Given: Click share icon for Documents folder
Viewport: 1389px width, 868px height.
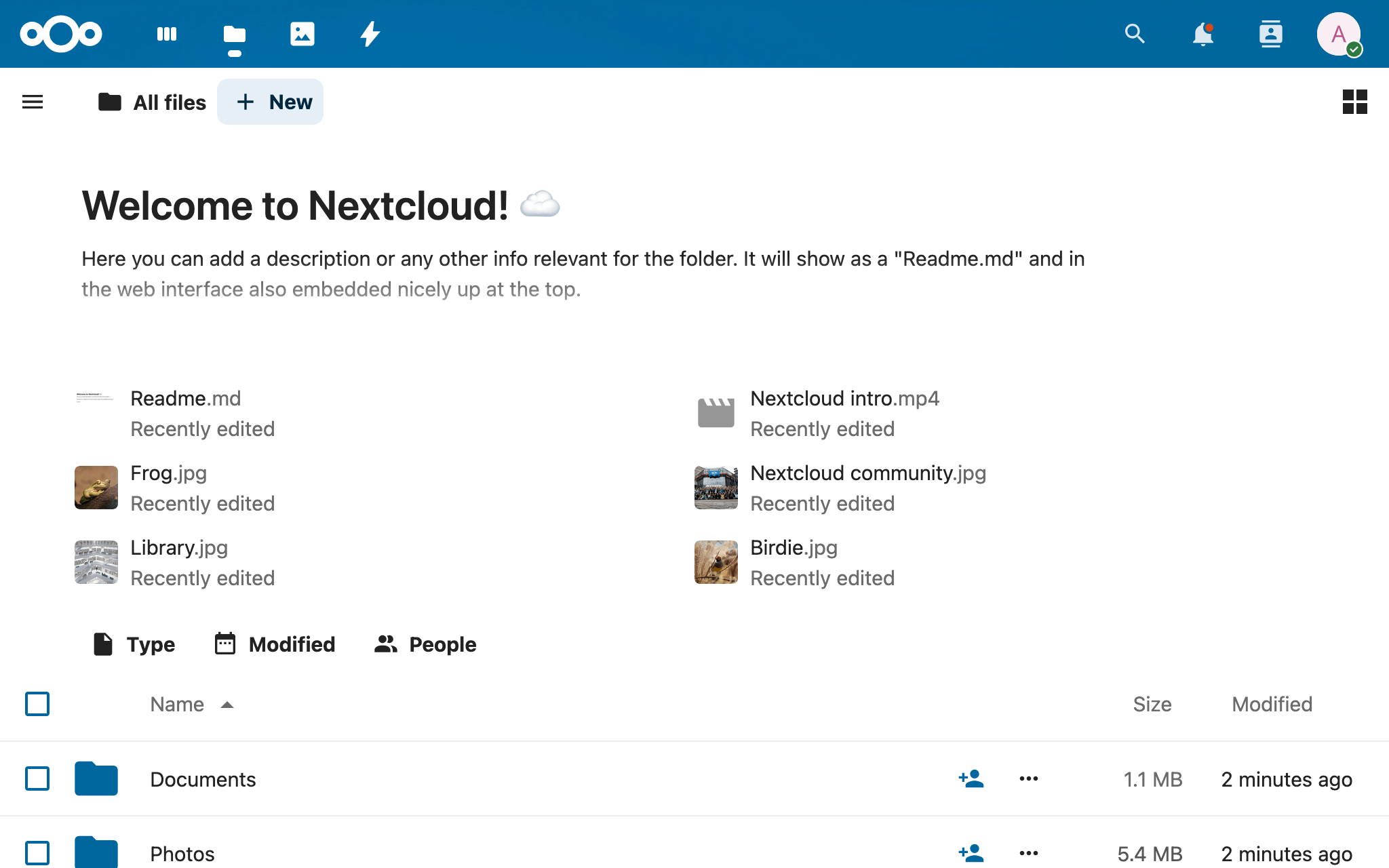Looking at the screenshot, I should (x=971, y=778).
